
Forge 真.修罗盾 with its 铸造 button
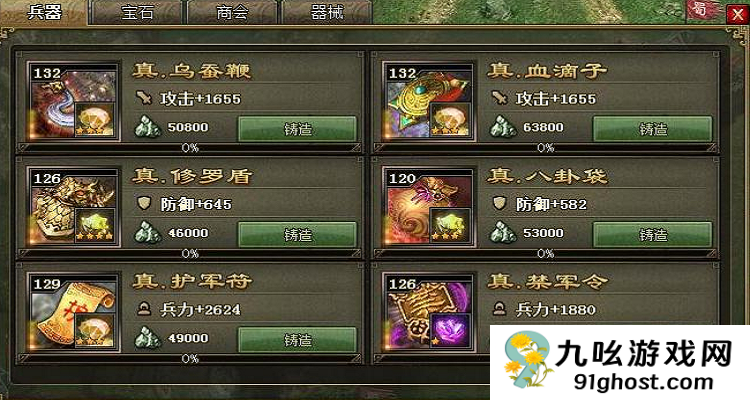coord(297,234)
